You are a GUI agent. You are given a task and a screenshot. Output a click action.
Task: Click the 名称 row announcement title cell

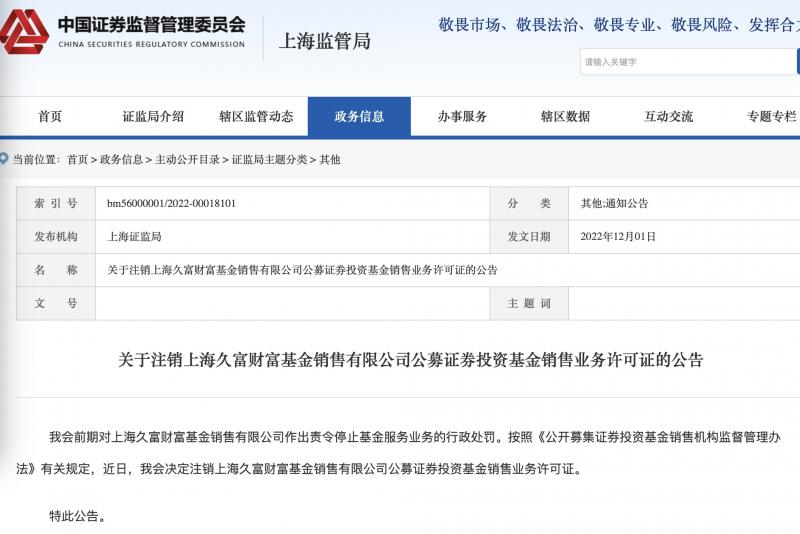pyautogui.click(x=302, y=270)
